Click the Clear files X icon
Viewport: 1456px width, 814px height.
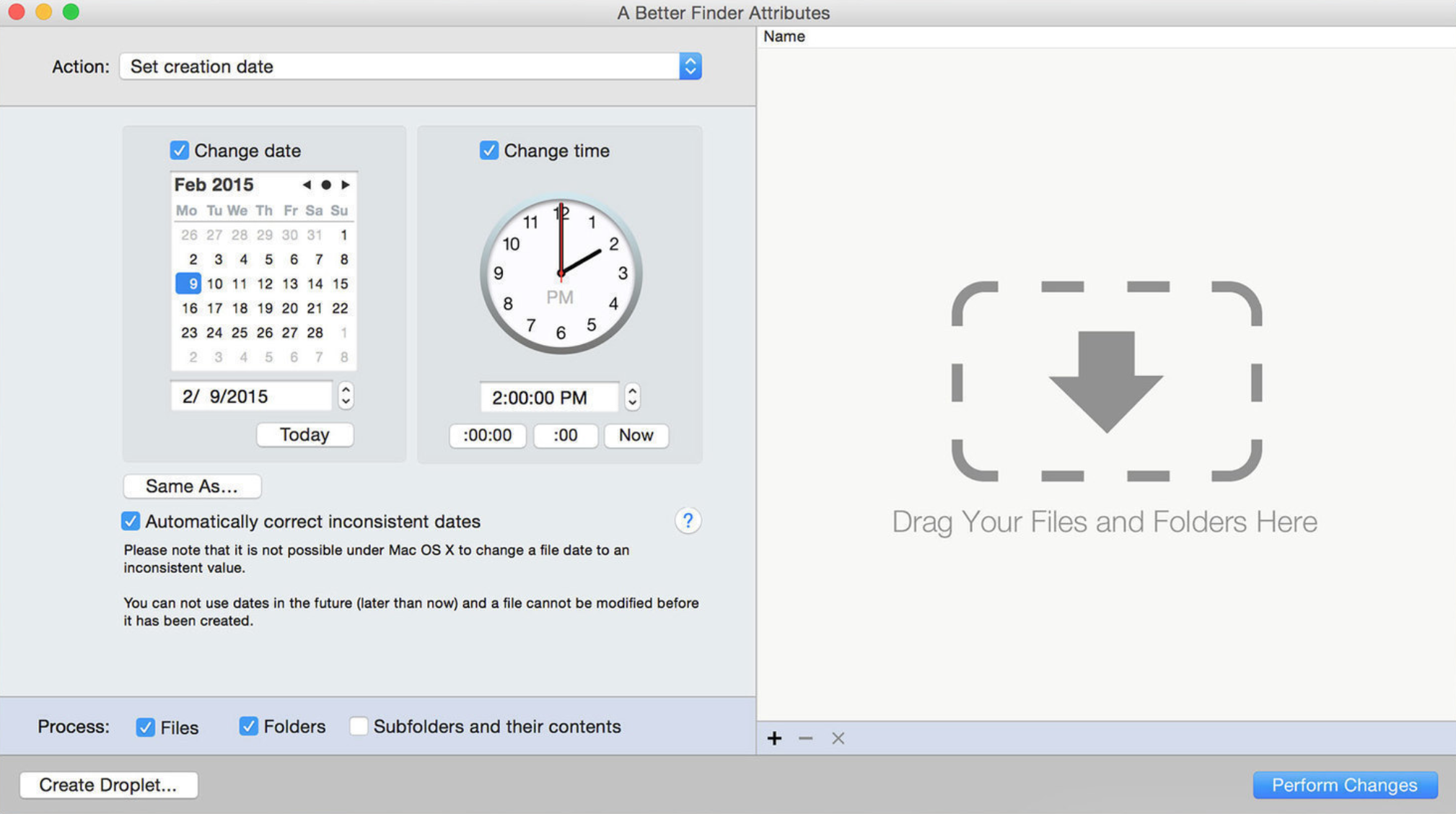tap(836, 738)
